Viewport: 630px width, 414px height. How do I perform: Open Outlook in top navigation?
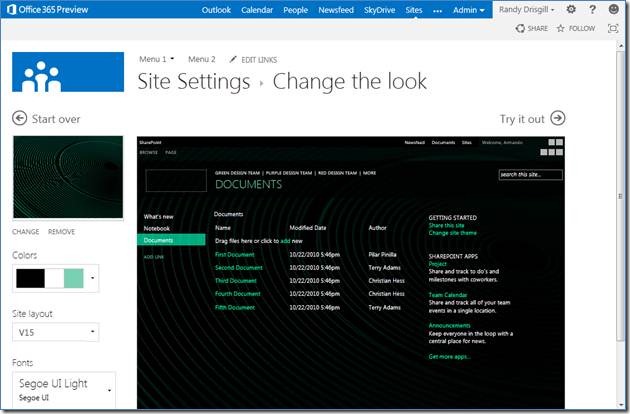click(x=216, y=10)
